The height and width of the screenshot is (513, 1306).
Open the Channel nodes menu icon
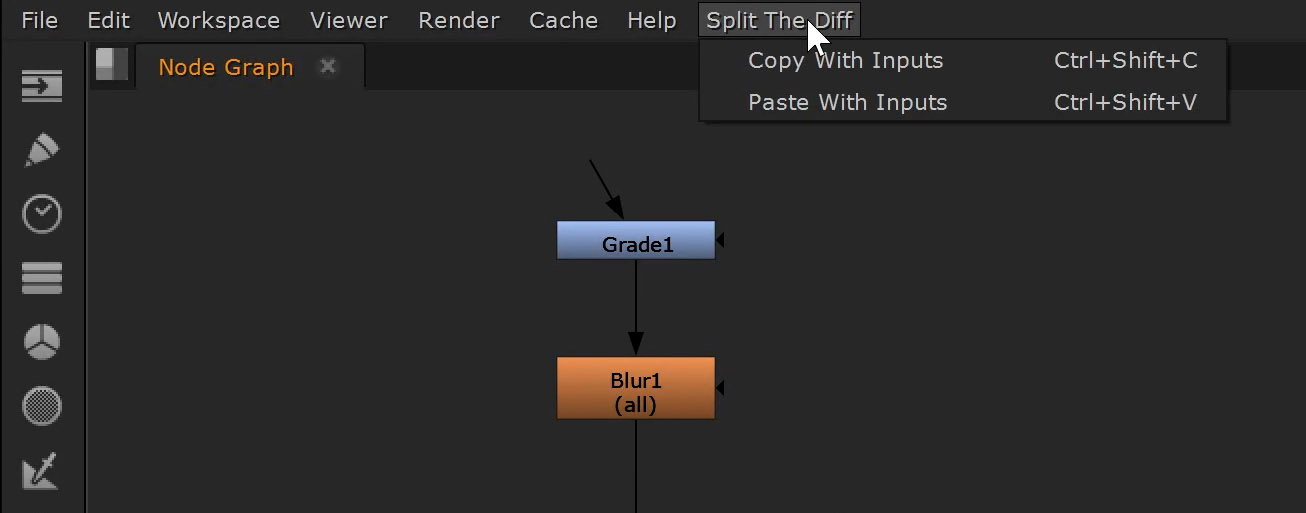(x=42, y=278)
